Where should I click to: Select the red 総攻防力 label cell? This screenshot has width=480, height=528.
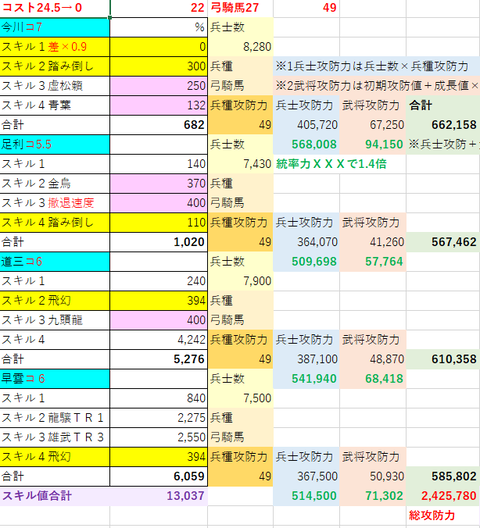click(x=443, y=515)
